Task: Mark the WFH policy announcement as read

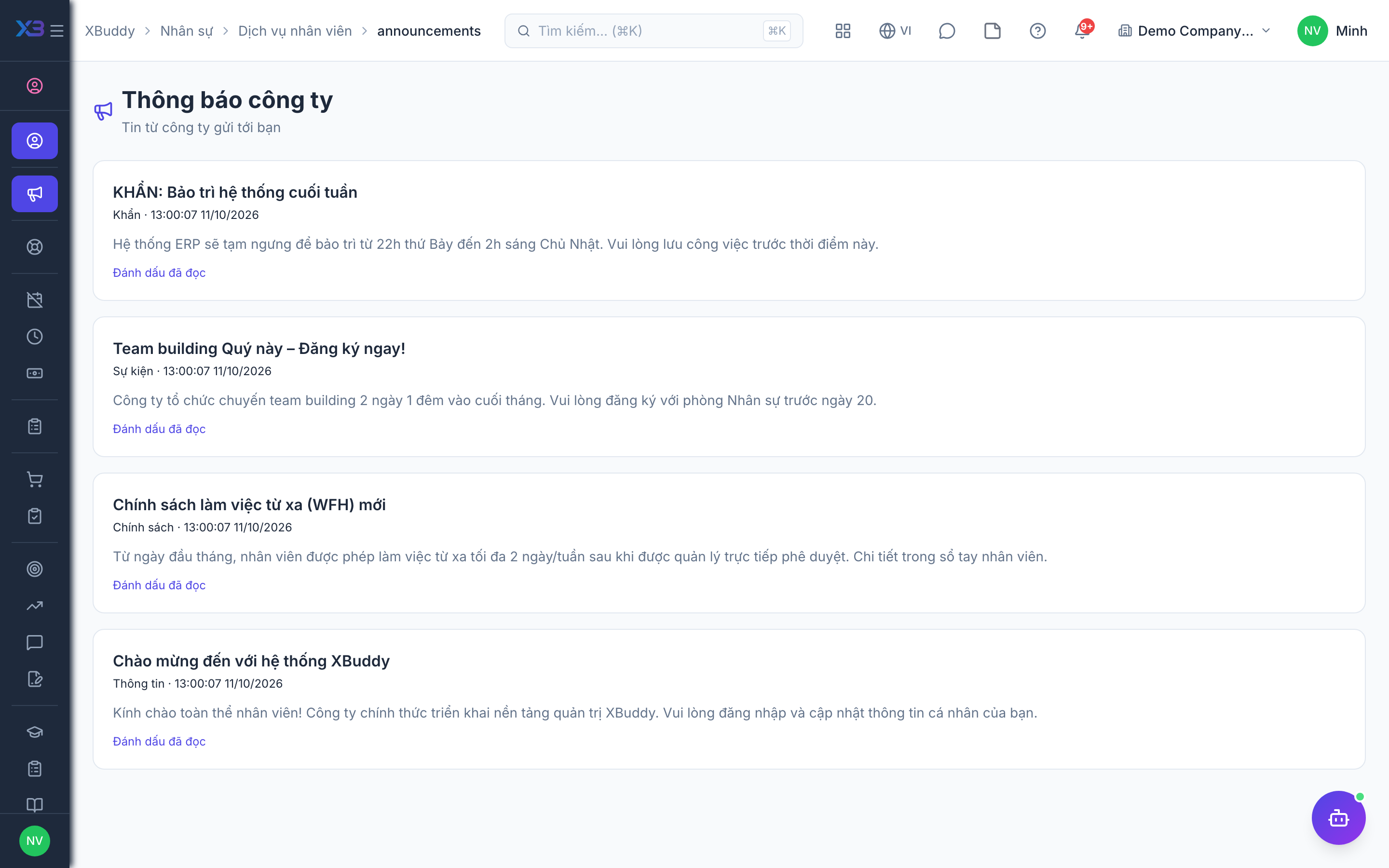Action: click(x=159, y=585)
